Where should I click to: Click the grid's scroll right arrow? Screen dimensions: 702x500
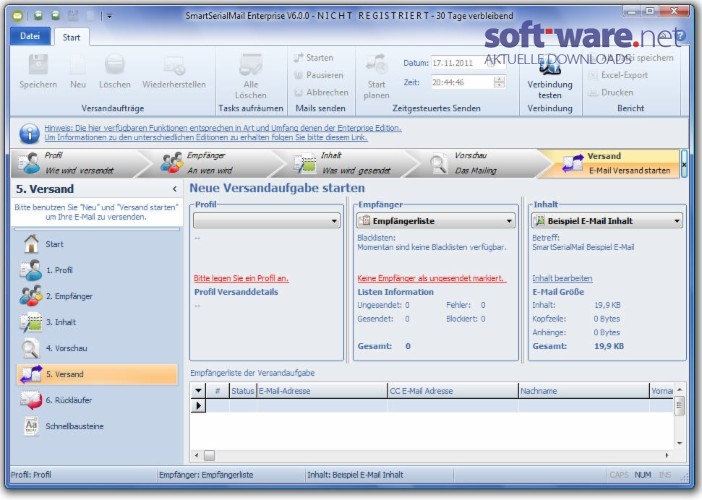click(667, 455)
